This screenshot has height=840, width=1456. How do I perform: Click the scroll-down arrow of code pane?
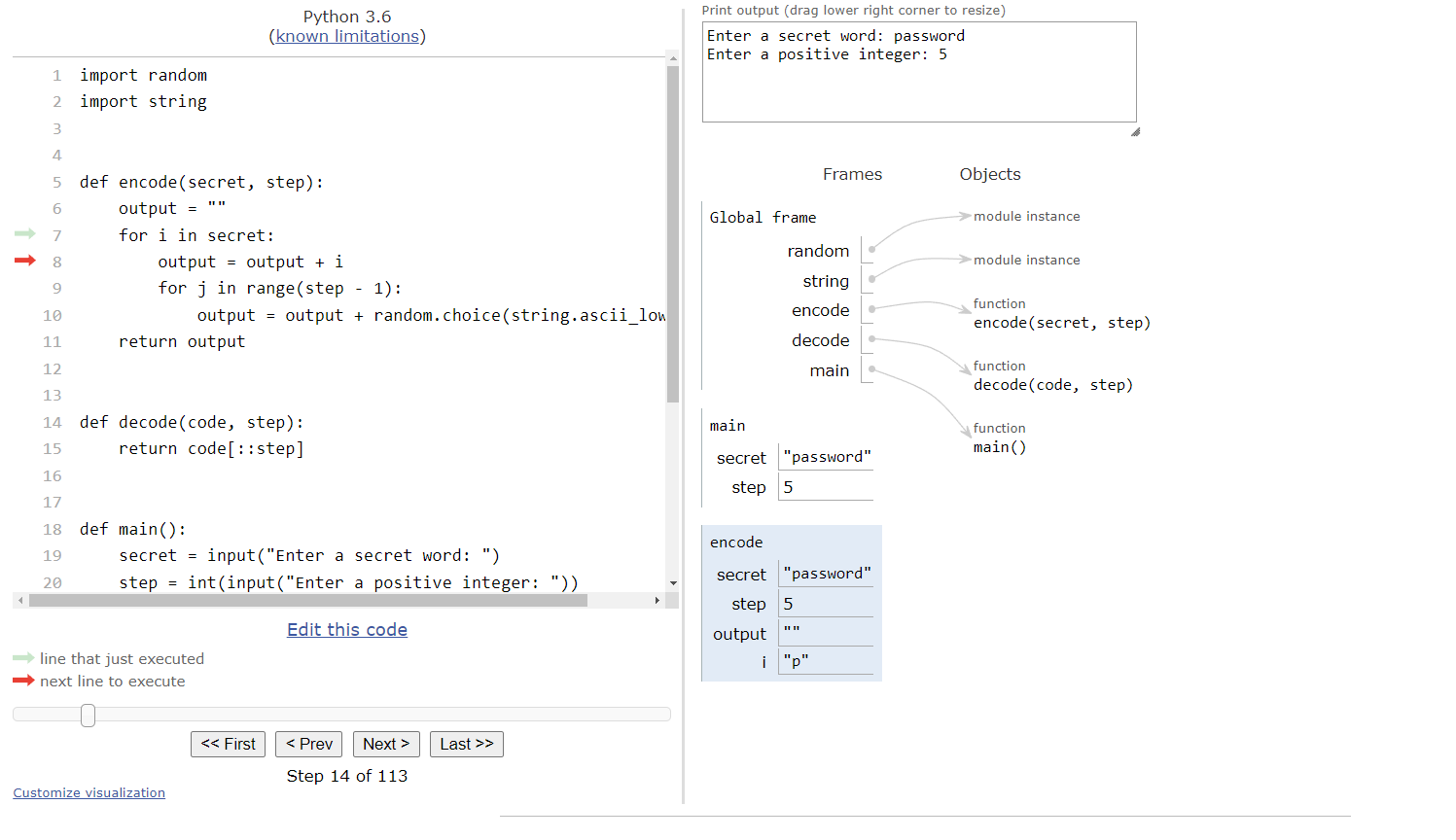point(673,583)
